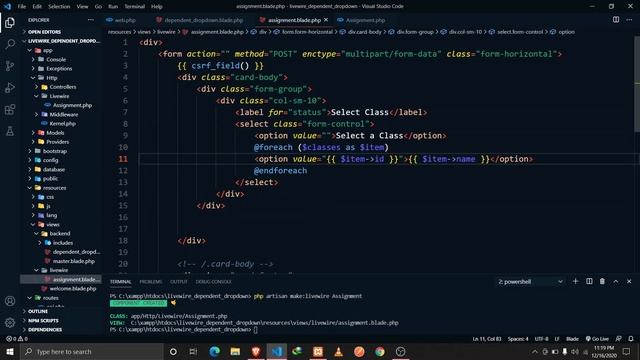Open the Terminal menu
This screenshot has height=360, width=640.
135,7
